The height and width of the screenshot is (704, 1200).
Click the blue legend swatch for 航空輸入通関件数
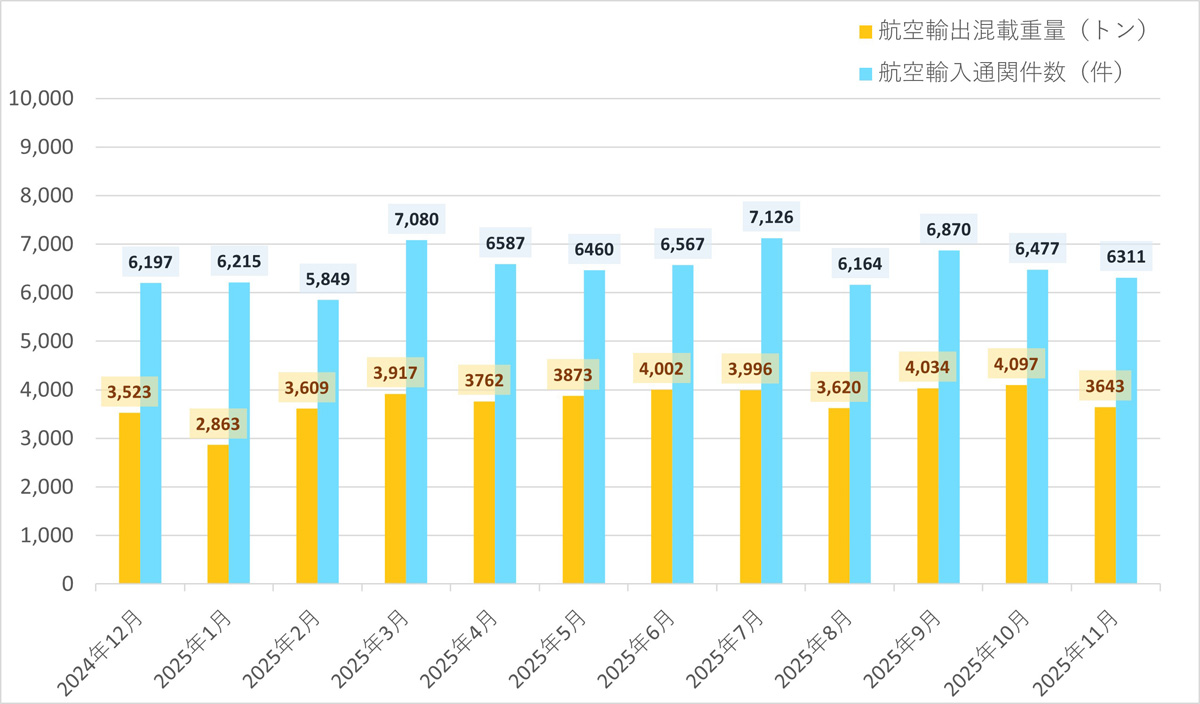(x=866, y=73)
